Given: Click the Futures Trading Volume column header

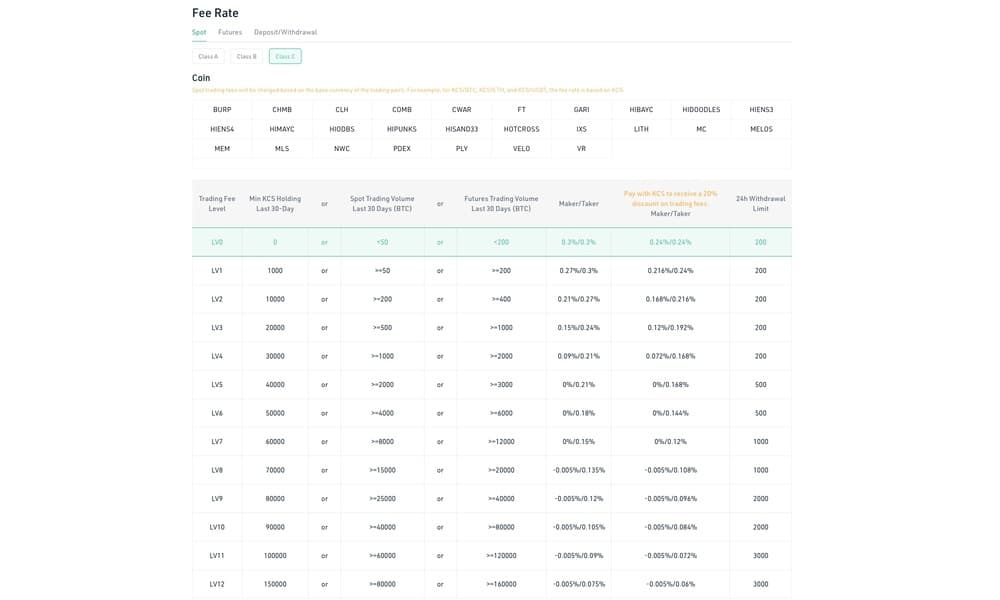Looking at the screenshot, I should point(501,203).
